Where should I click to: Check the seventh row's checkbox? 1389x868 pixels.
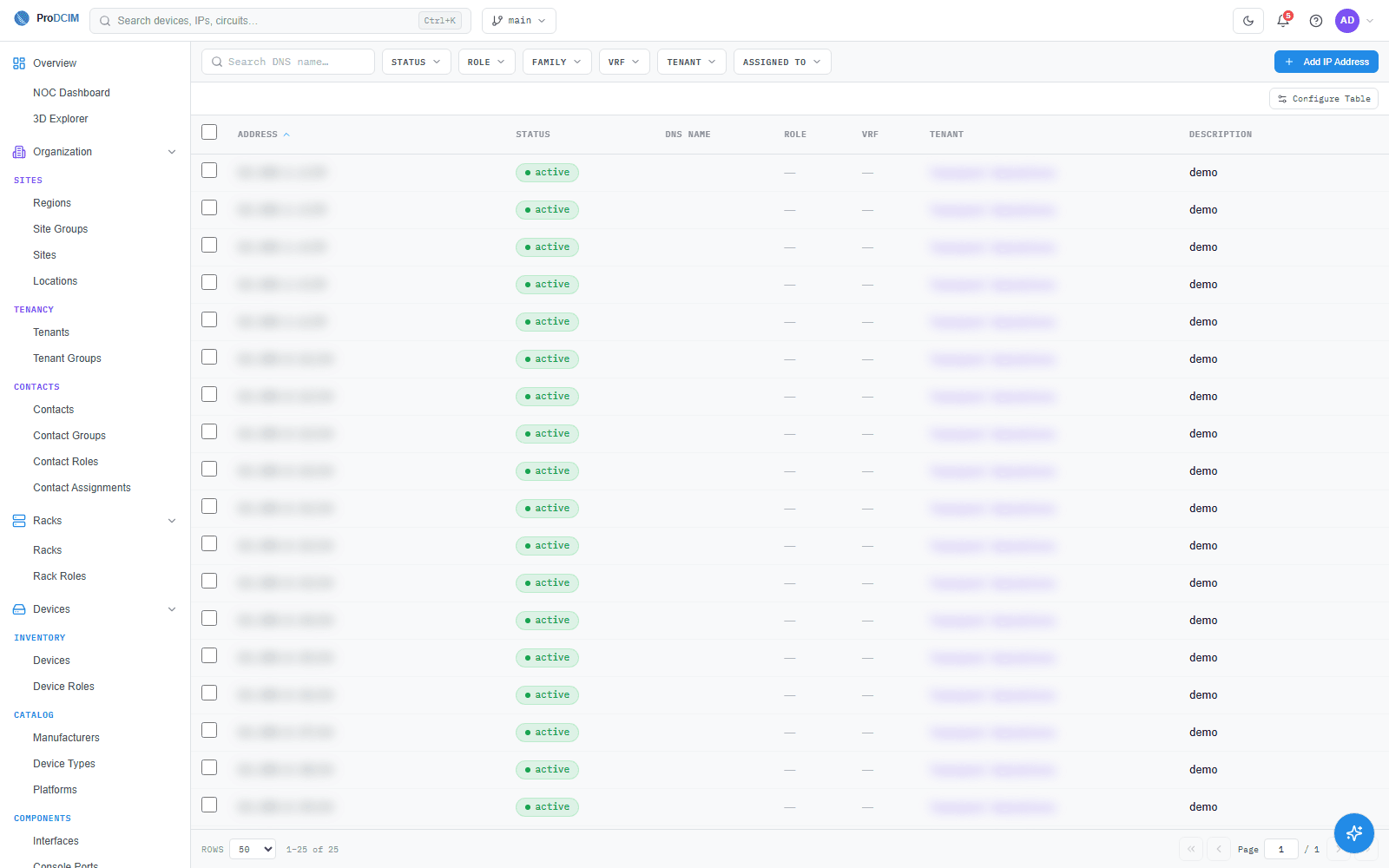pos(209,394)
